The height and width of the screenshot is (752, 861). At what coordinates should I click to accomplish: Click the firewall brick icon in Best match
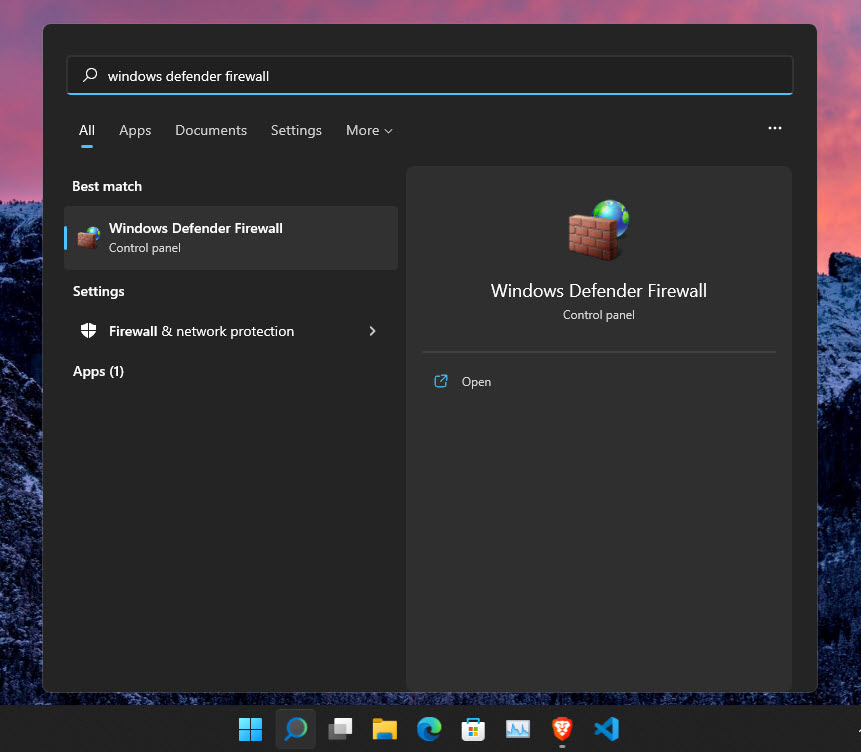(x=88, y=238)
